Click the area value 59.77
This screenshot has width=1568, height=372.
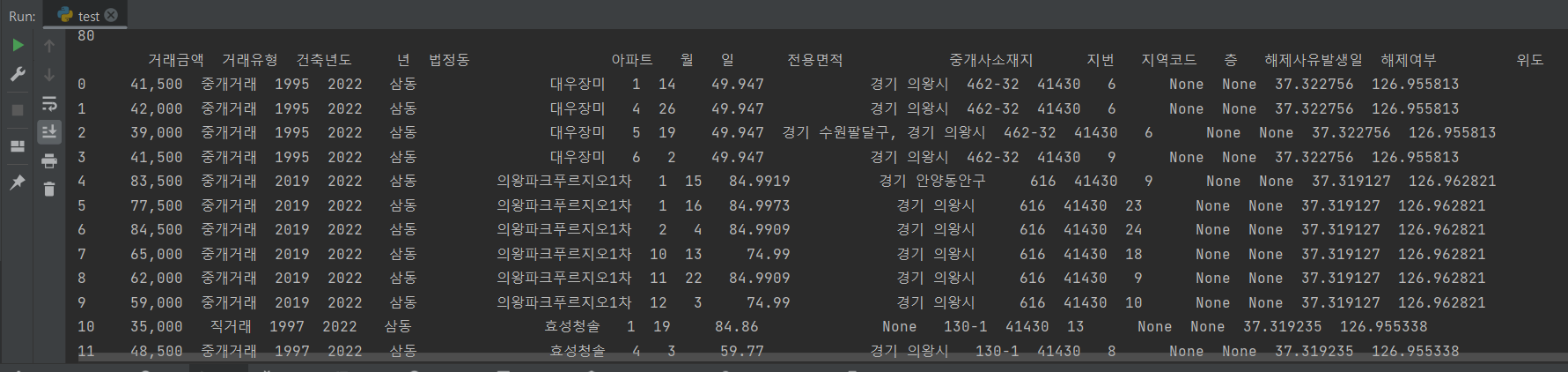pyautogui.click(x=742, y=351)
